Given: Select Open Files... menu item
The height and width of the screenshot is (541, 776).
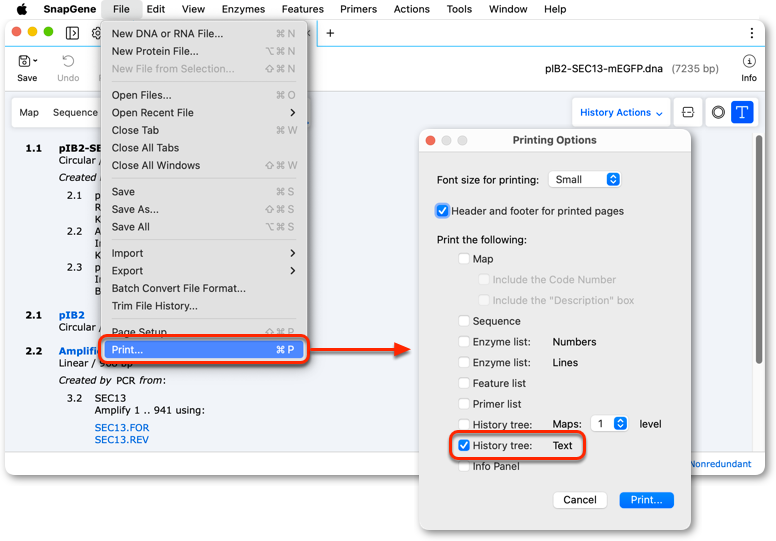Looking at the screenshot, I should click(203, 95).
